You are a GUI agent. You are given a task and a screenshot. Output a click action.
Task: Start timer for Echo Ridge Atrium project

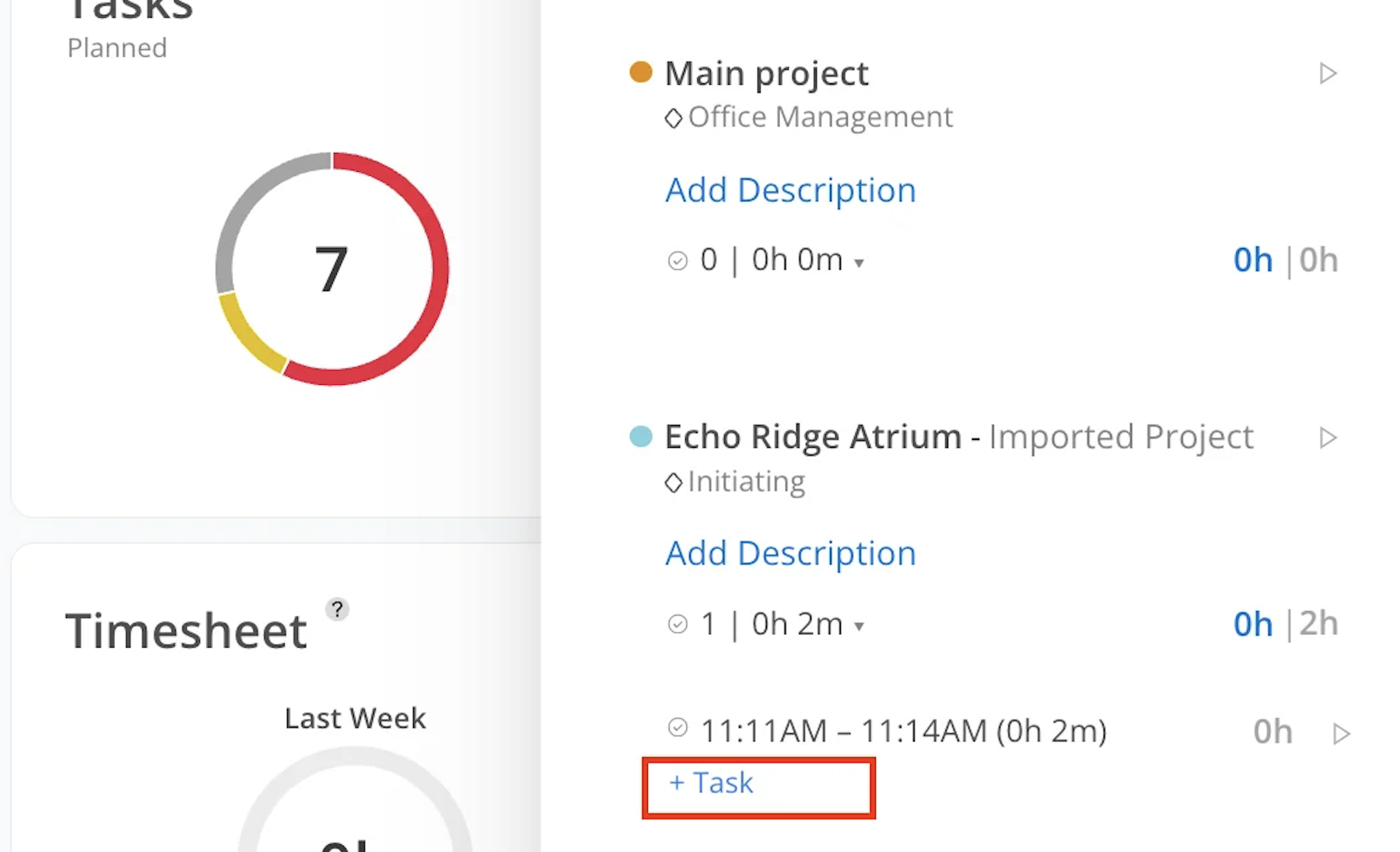1328,438
